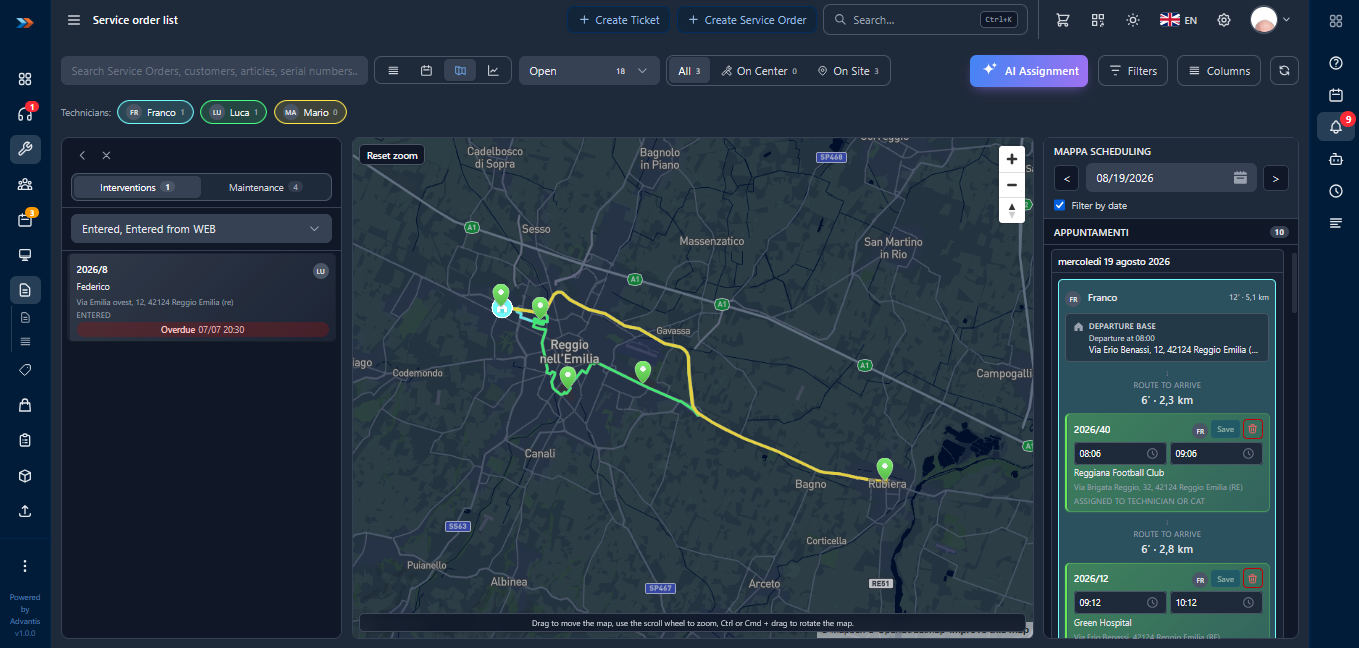This screenshot has height=648, width=1359.
Task: Open the customers people icon in sidebar
Action: 25,184
